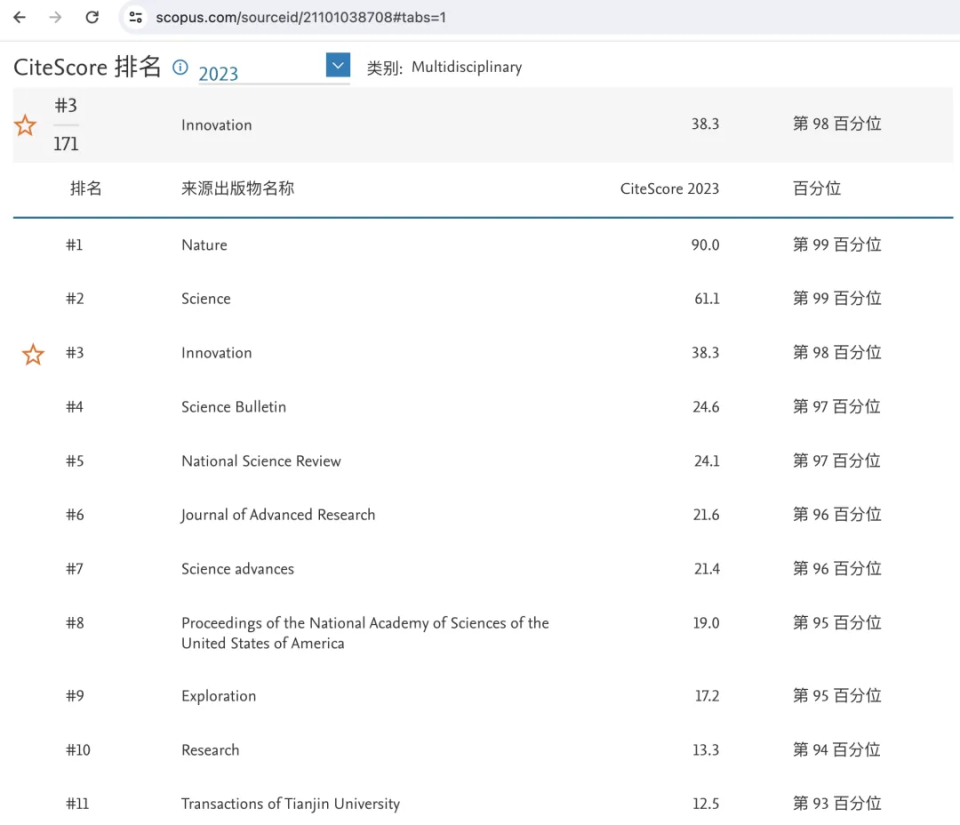Click the browser forward arrow
This screenshot has width=960, height=825.
(55, 17)
